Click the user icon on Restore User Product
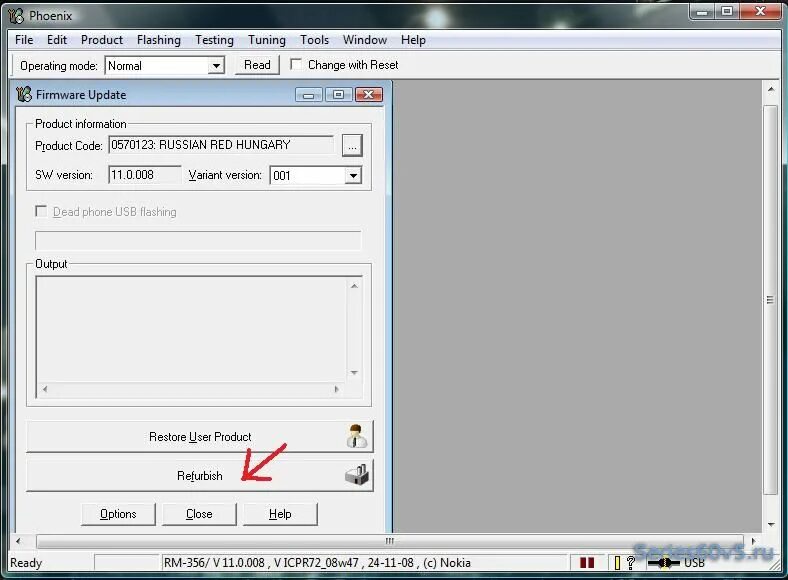This screenshot has height=580, width=788. tap(356, 436)
